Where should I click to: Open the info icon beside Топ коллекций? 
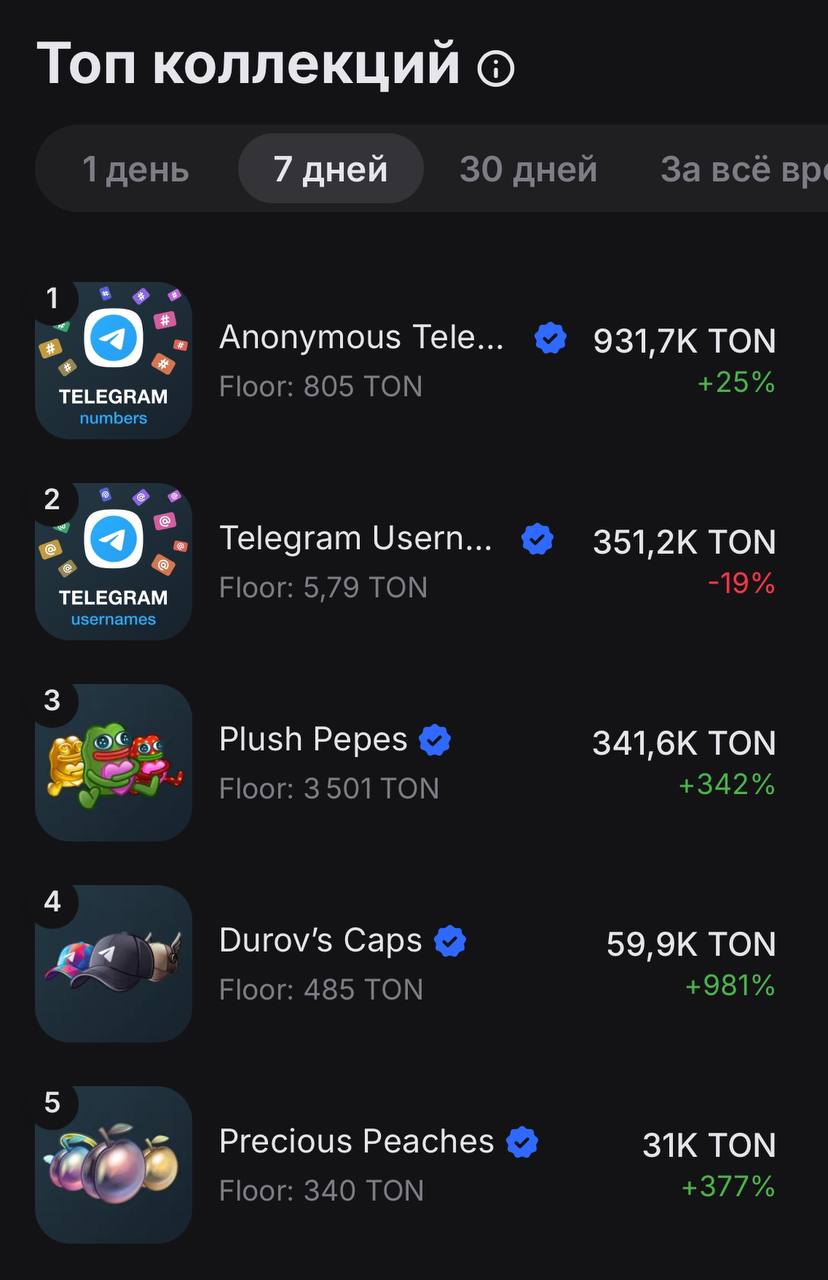coord(496,68)
